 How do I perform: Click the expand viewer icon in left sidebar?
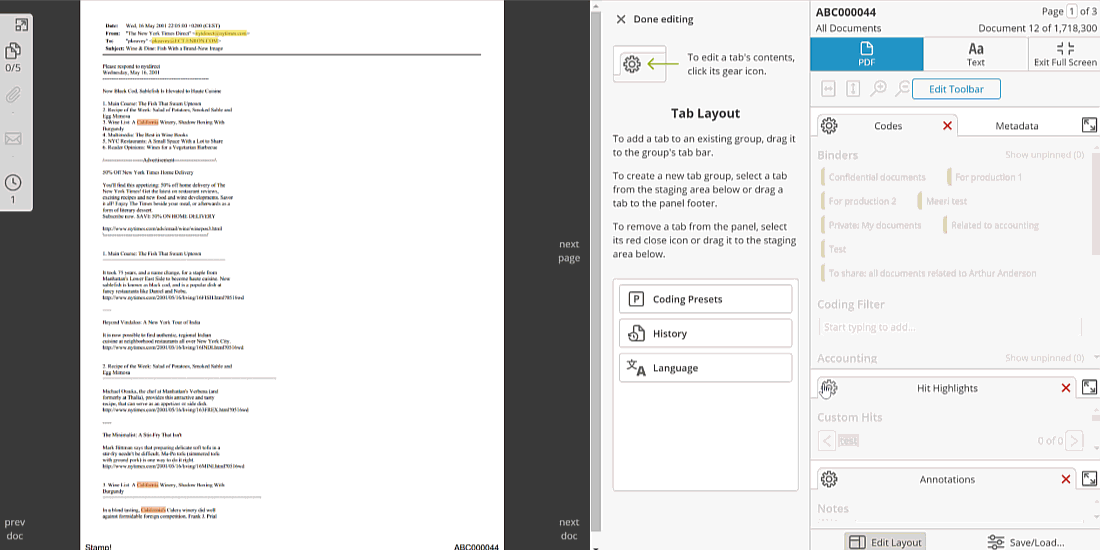21,25
